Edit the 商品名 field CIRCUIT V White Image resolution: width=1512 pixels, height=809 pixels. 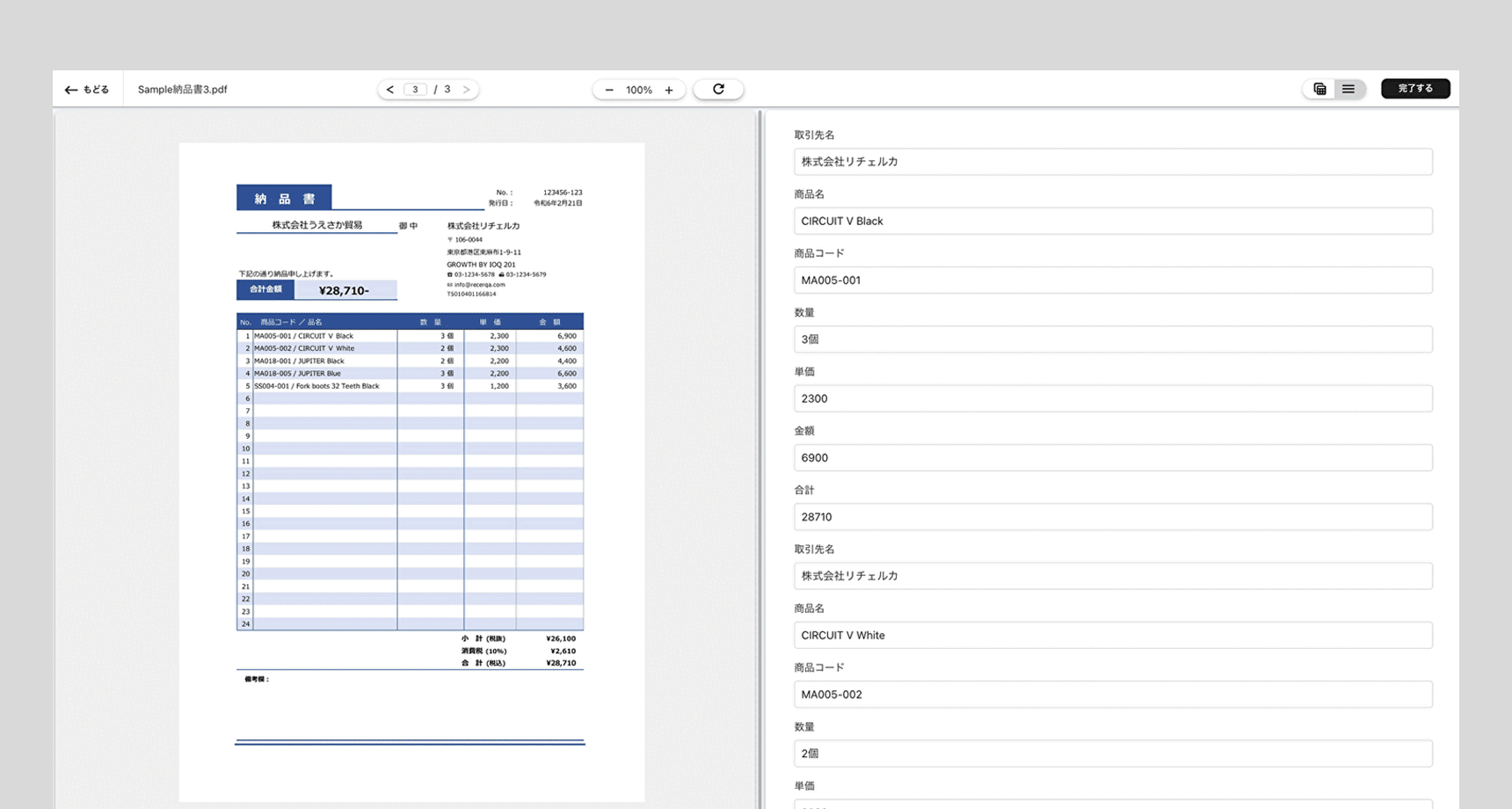pos(1113,635)
